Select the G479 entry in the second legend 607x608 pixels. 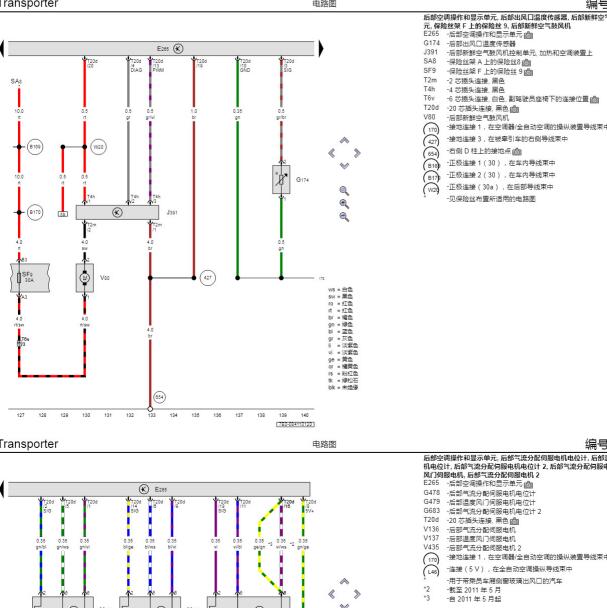[479, 502]
